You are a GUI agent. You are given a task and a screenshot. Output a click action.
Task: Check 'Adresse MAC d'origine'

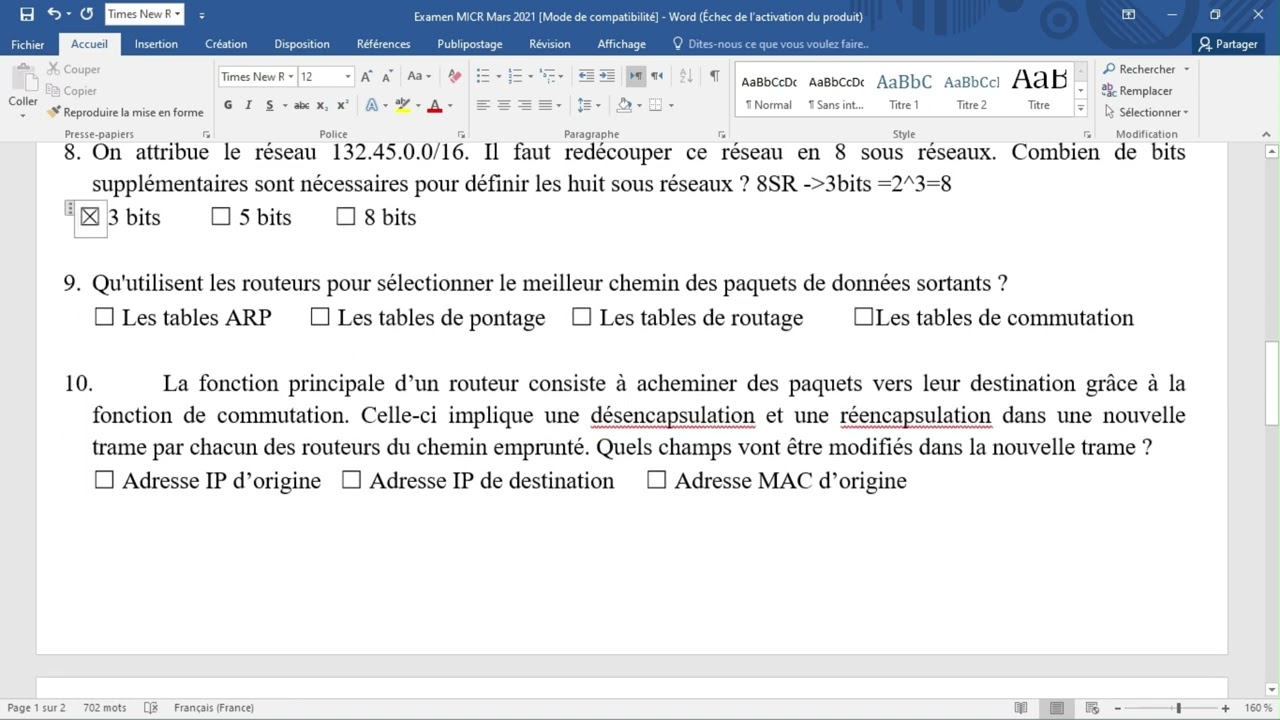click(656, 480)
